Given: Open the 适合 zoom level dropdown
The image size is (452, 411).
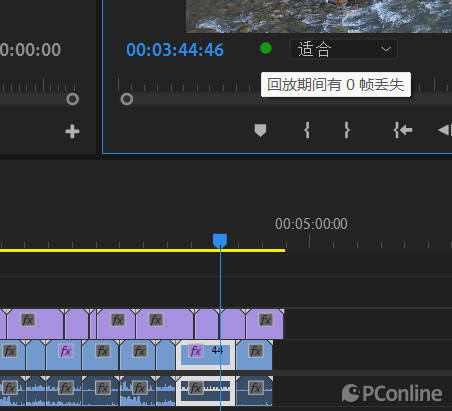Looking at the screenshot, I should [344, 49].
